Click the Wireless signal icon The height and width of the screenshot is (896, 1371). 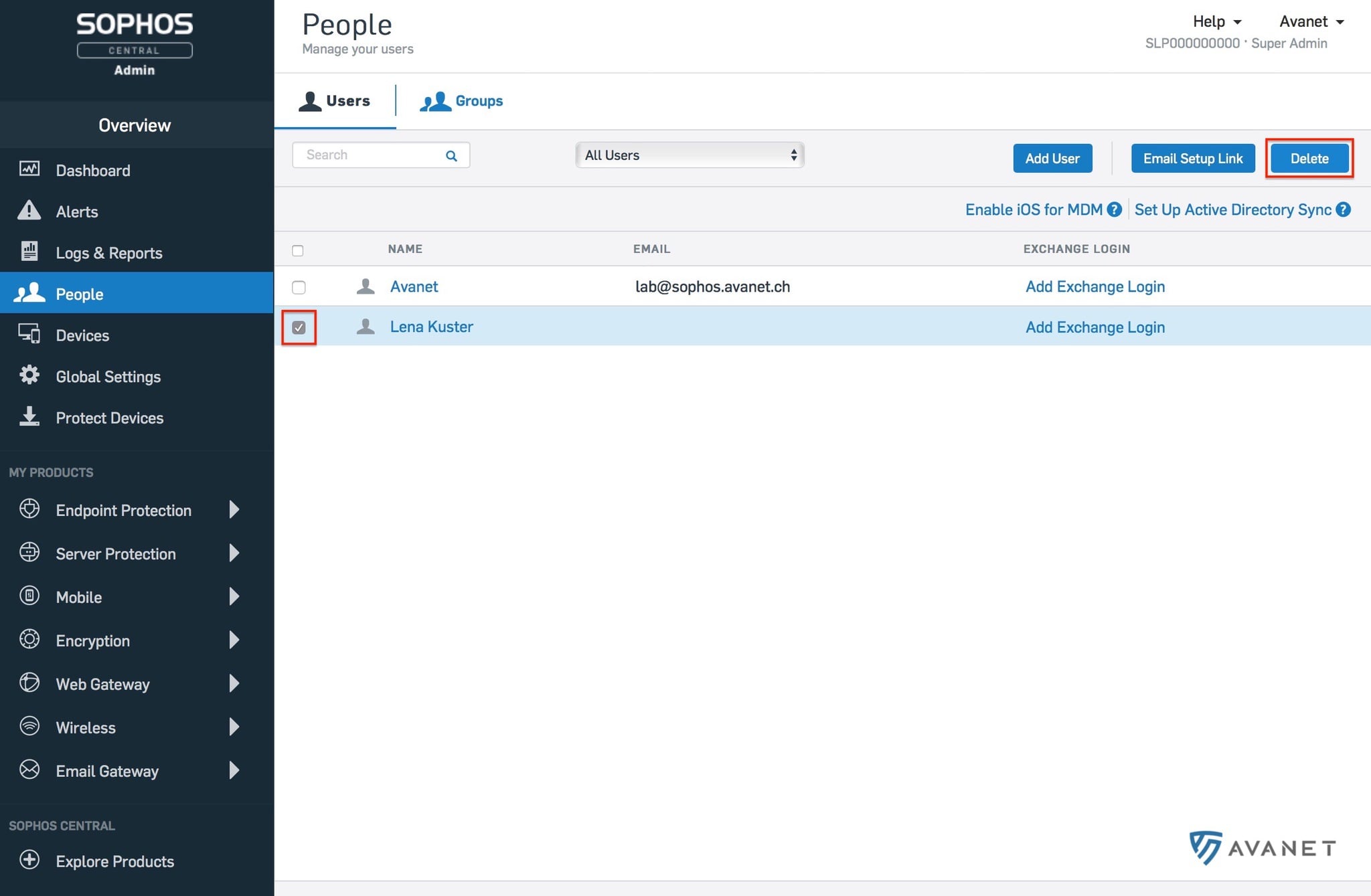[29, 727]
